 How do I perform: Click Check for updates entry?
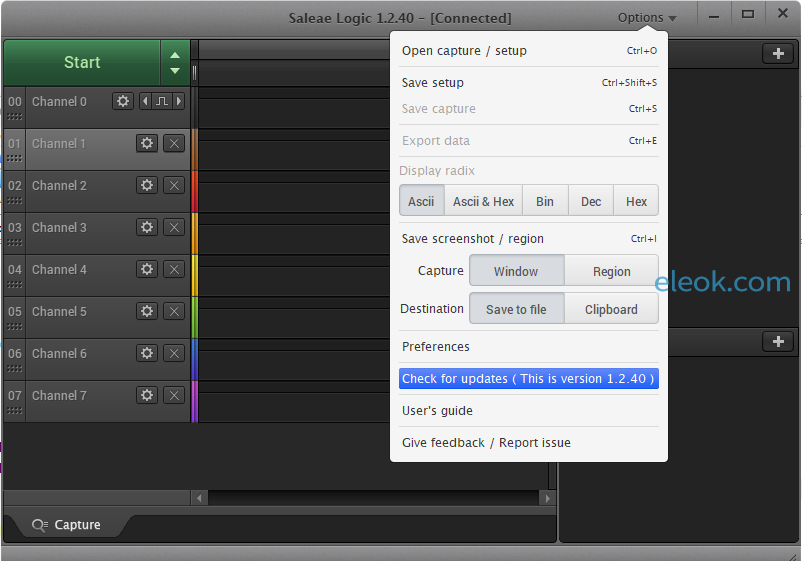529,378
